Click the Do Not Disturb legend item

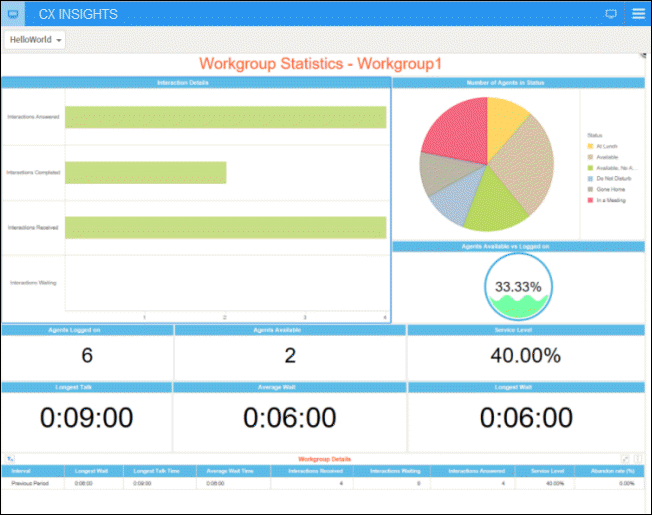pos(610,178)
